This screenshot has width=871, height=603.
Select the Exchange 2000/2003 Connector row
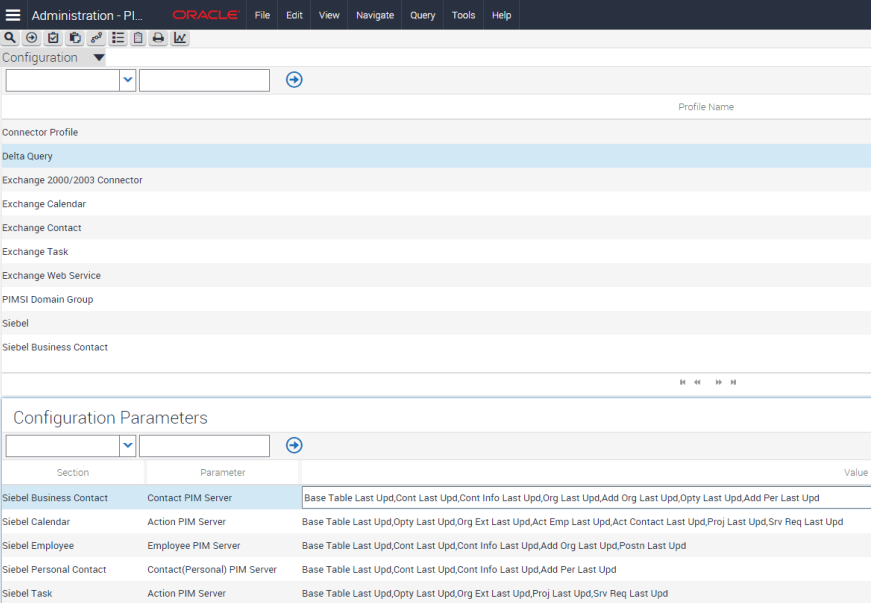(436, 180)
